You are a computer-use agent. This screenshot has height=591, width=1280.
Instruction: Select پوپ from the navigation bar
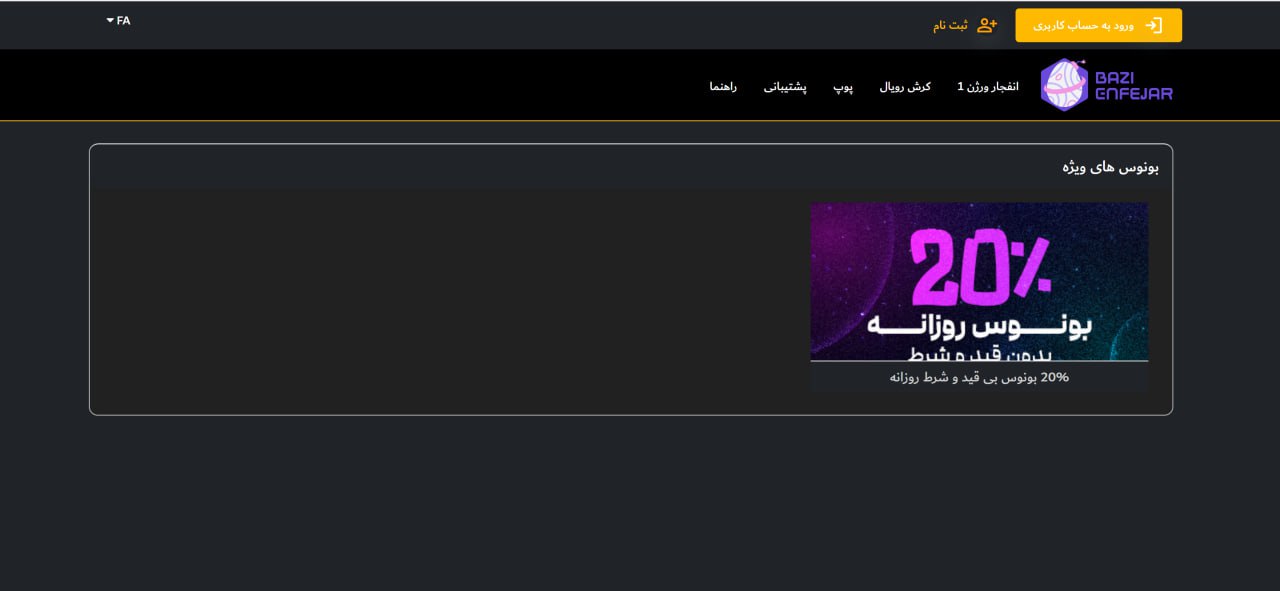click(x=843, y=87)
